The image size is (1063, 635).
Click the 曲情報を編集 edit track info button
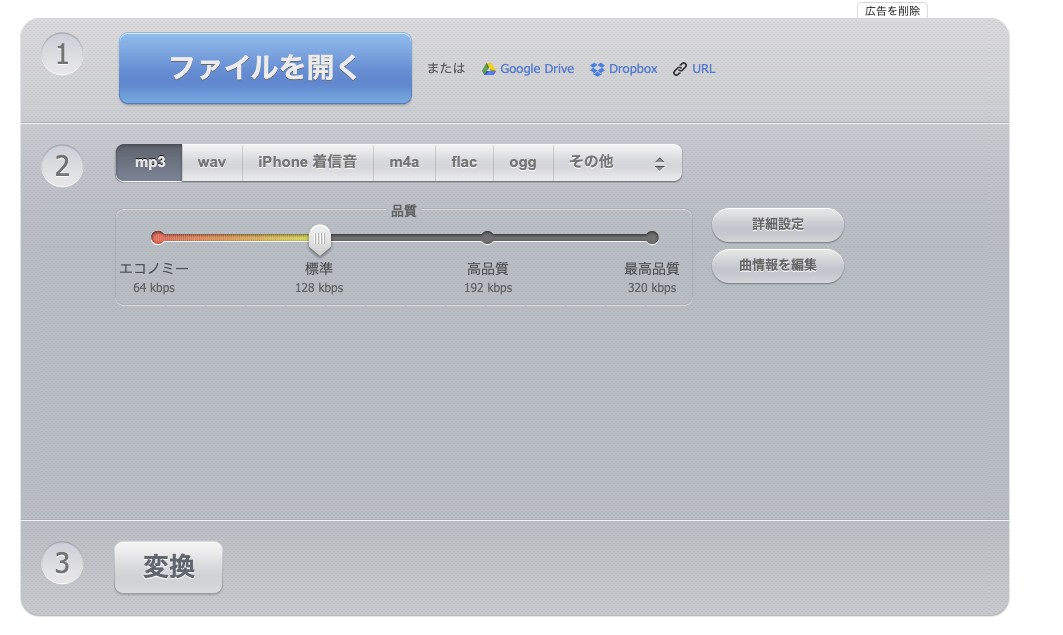pos(778,266)
